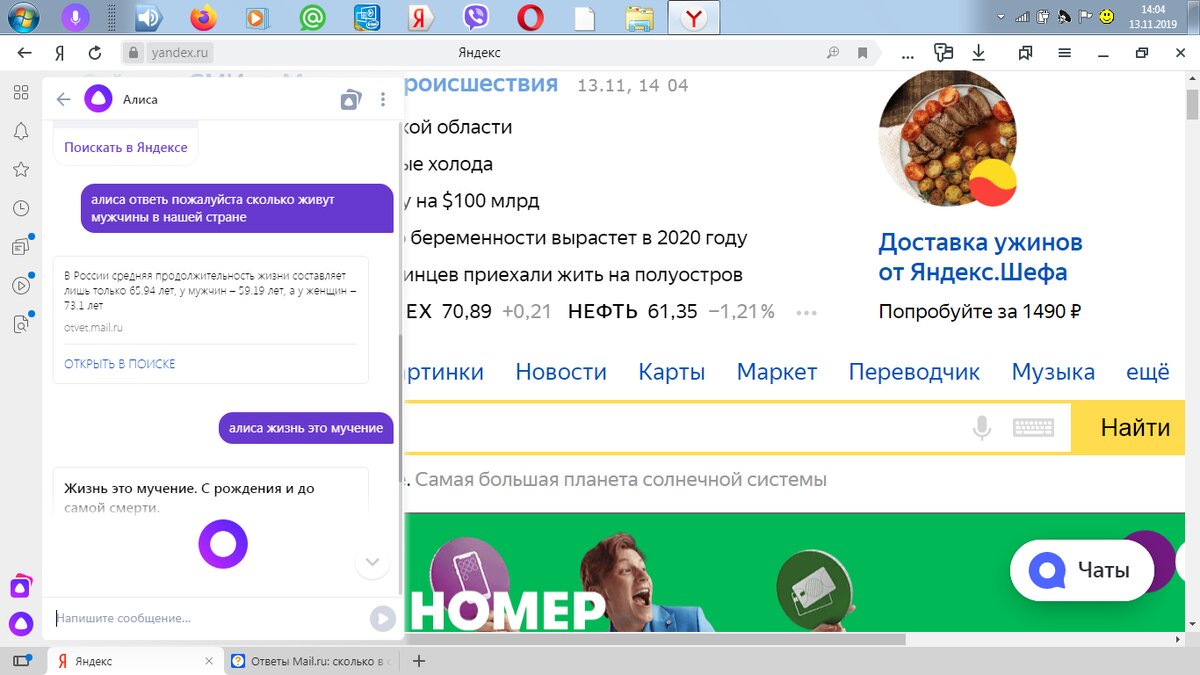The height and width of the screenshot is (675, 1200).
Task: Launch Opera browser from the taskbar
Action: point(530,17)
